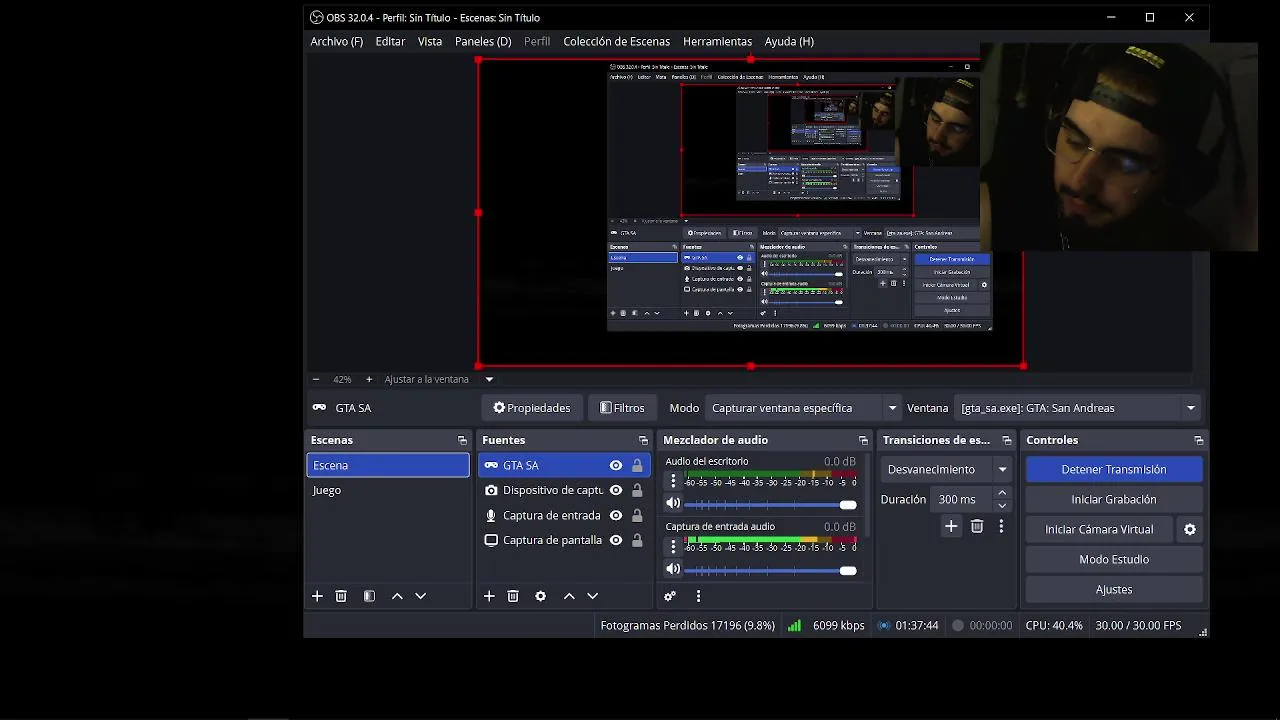Open Propiedades for selected source
The height and width of the screenshot is (720, 1280).
(532, 408)
